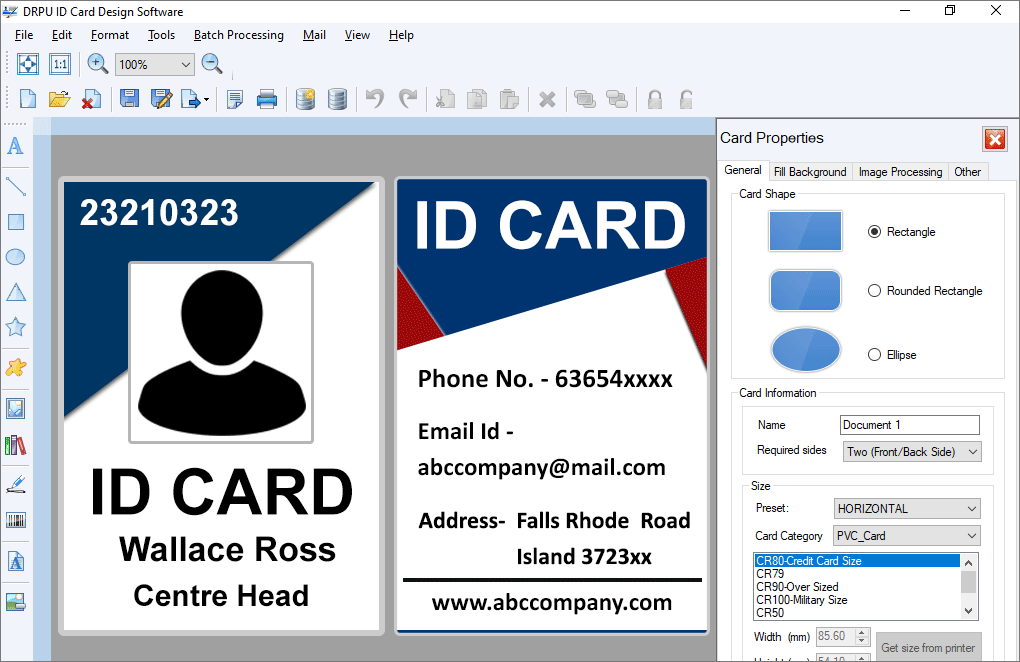The height and width of the screenshot is (662, 1020).
Task: Click the Save toolbar icon
Action: tap(129, 99)
